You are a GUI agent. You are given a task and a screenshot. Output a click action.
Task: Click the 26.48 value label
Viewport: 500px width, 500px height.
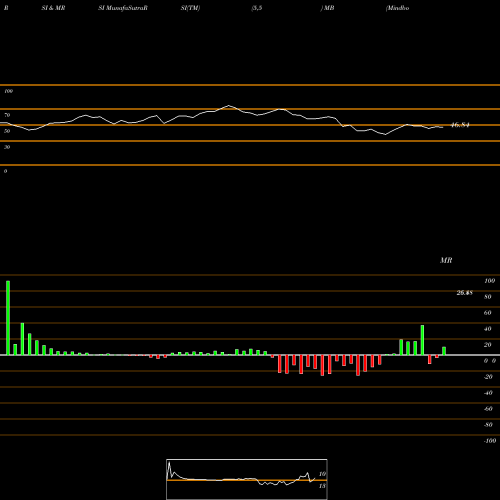tap(464, 293)
